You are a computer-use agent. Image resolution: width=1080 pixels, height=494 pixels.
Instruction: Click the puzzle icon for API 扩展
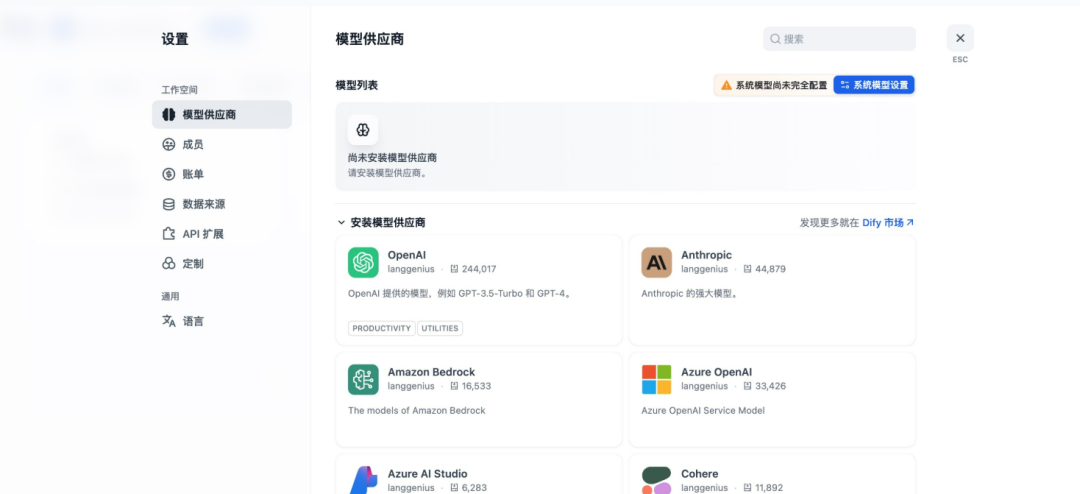point(169,234)
